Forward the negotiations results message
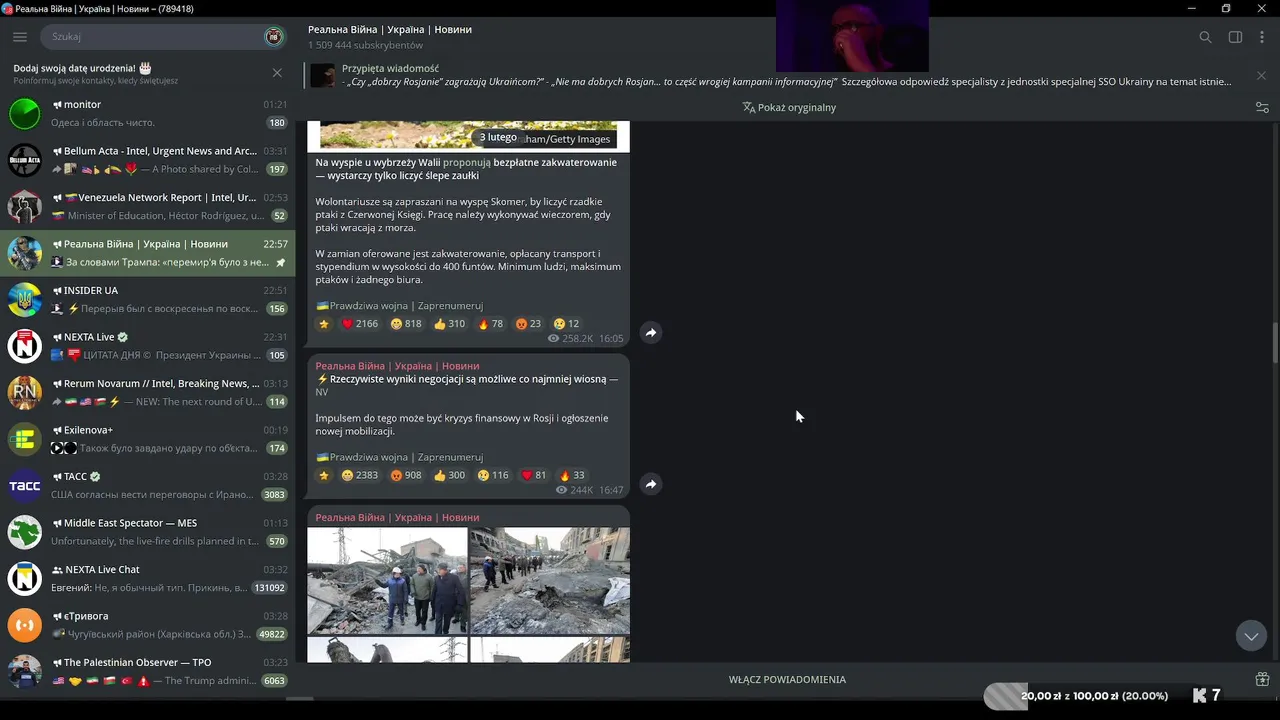Image resolution: width=1280 pixels, height=720 pixels. pos(650,484)
